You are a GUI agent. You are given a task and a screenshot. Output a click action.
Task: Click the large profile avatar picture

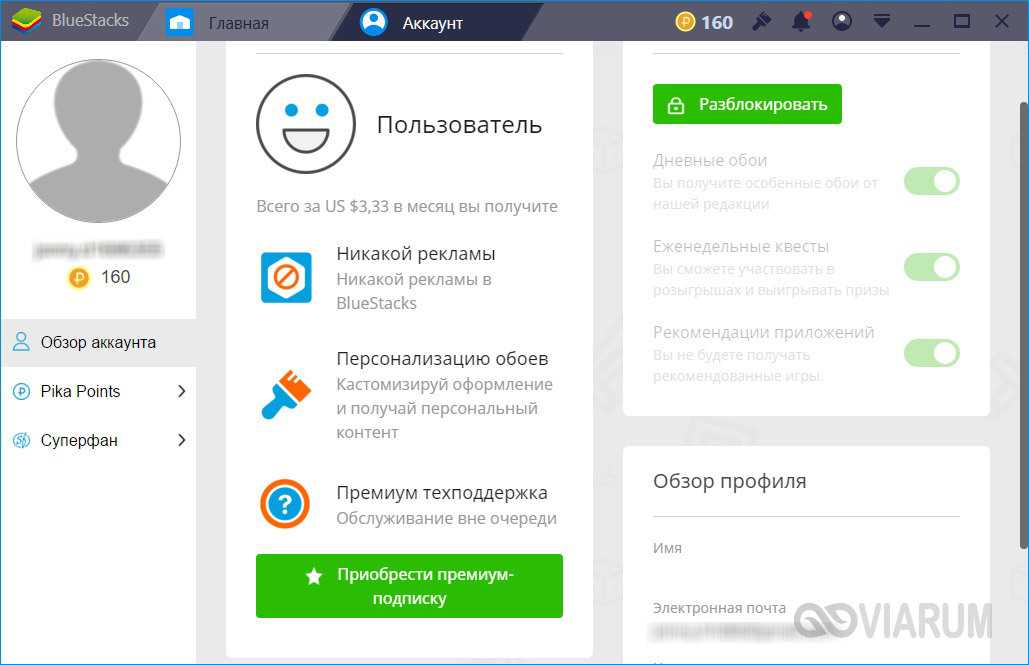(98, 141)
